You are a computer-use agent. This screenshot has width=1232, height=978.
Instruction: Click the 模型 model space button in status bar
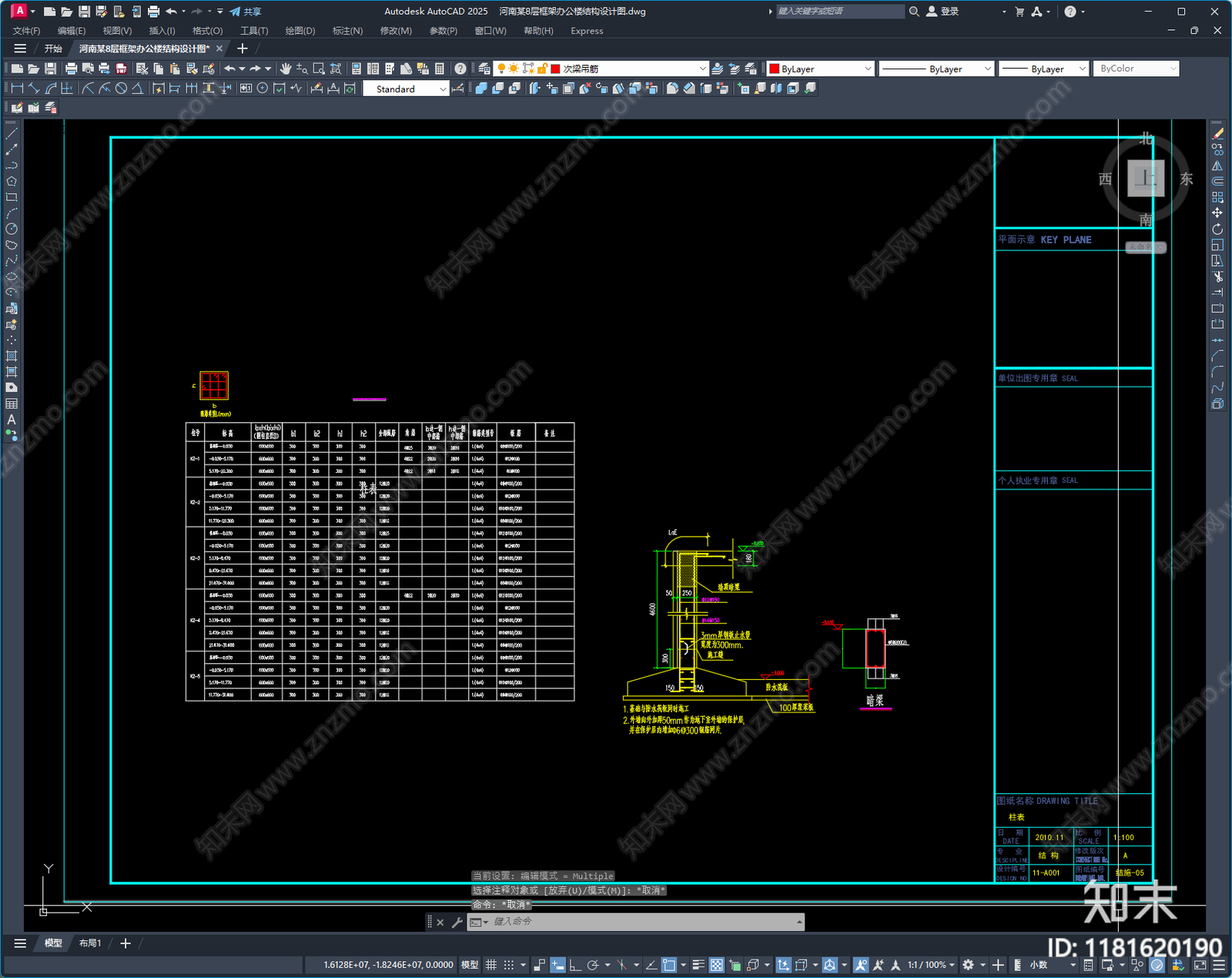tap(469, 965)
